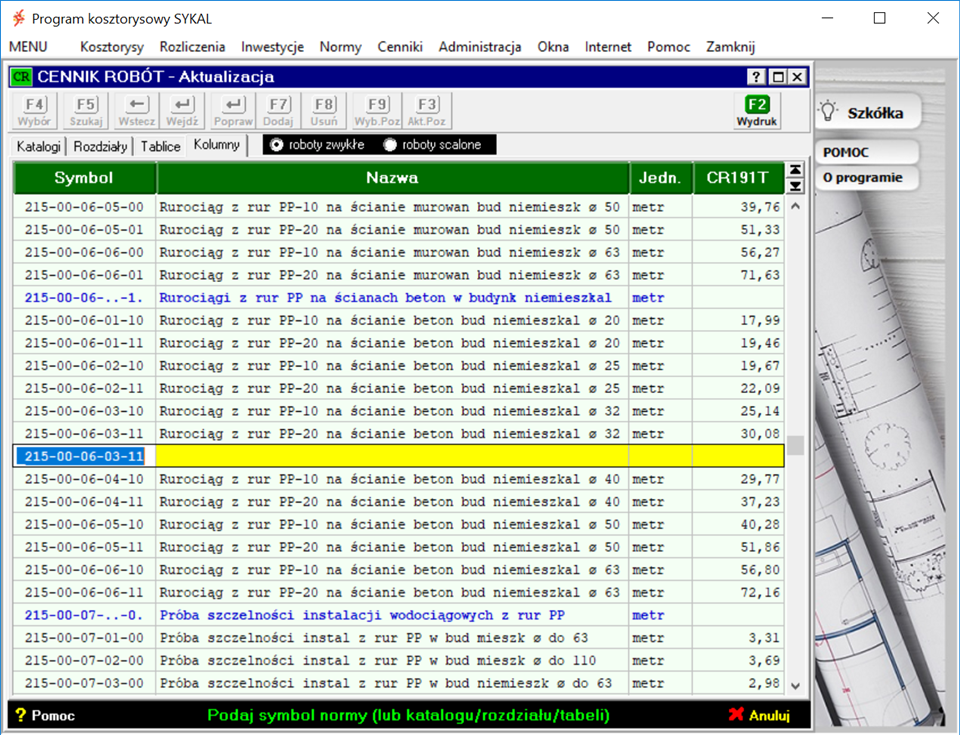
Task: Switch to the Rozdziały tab
Action: pyautogui.click(x=100, y=146)
